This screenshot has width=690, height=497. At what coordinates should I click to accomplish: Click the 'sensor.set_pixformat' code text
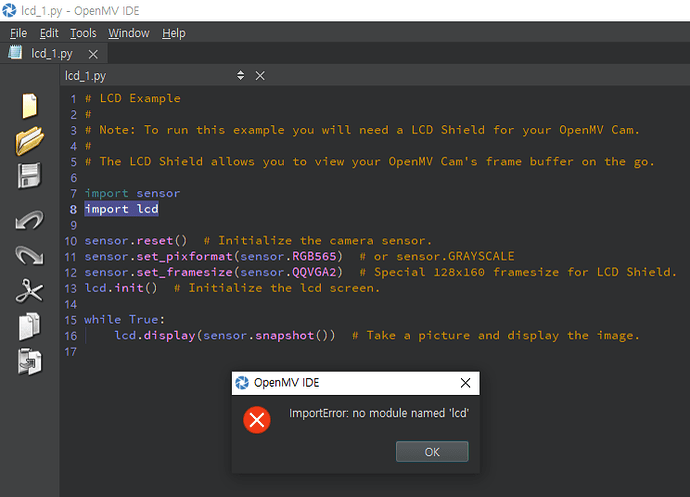[158, 256]
